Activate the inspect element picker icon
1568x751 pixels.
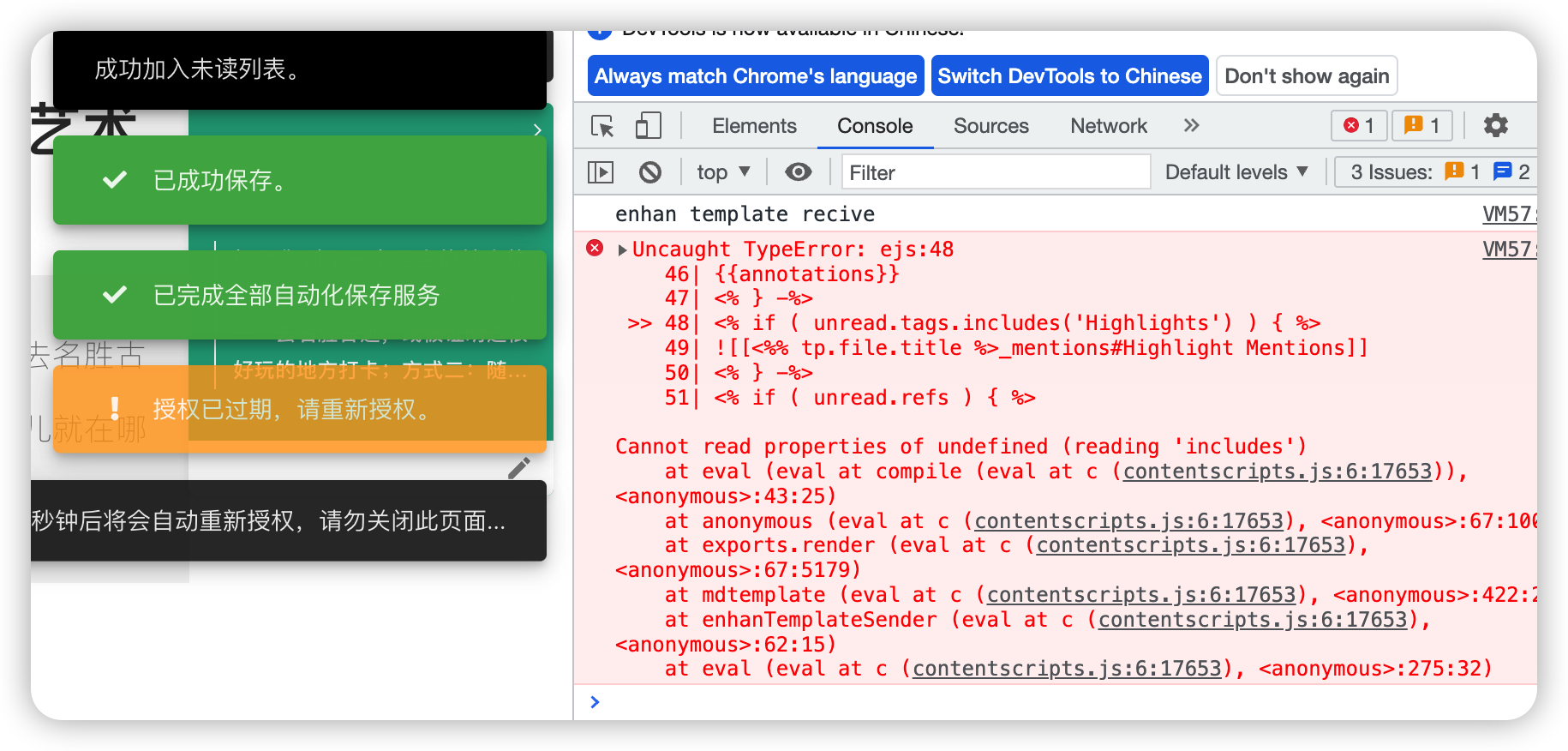[x=602, y=126]
